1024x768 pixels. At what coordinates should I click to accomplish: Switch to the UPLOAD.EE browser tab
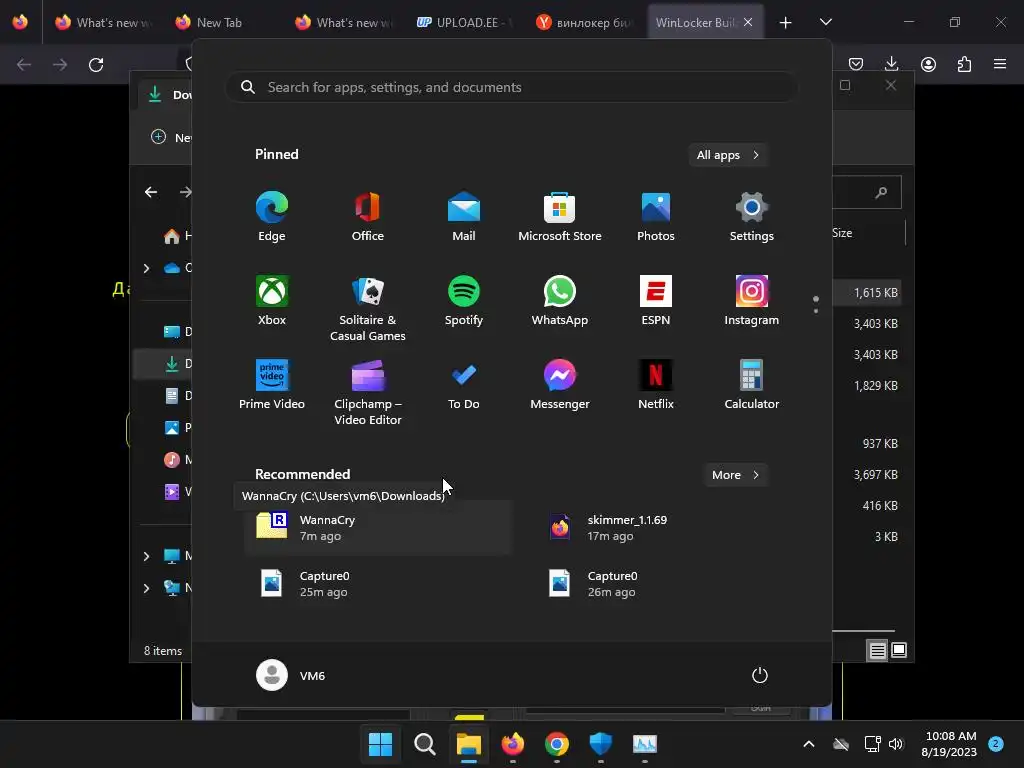pos(466,22)
